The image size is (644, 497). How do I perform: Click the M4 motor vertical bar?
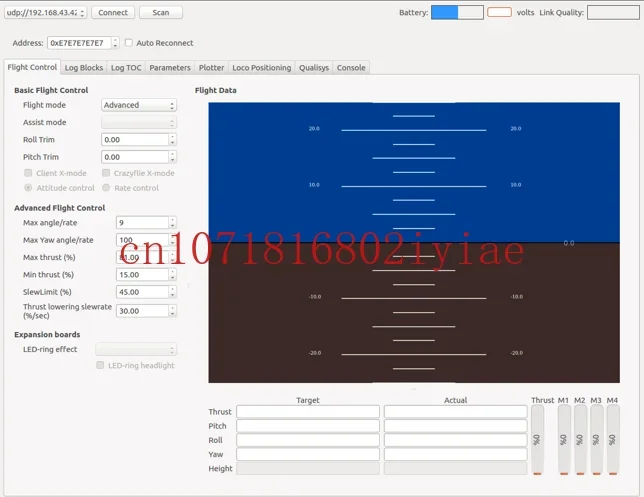(613, 440)
